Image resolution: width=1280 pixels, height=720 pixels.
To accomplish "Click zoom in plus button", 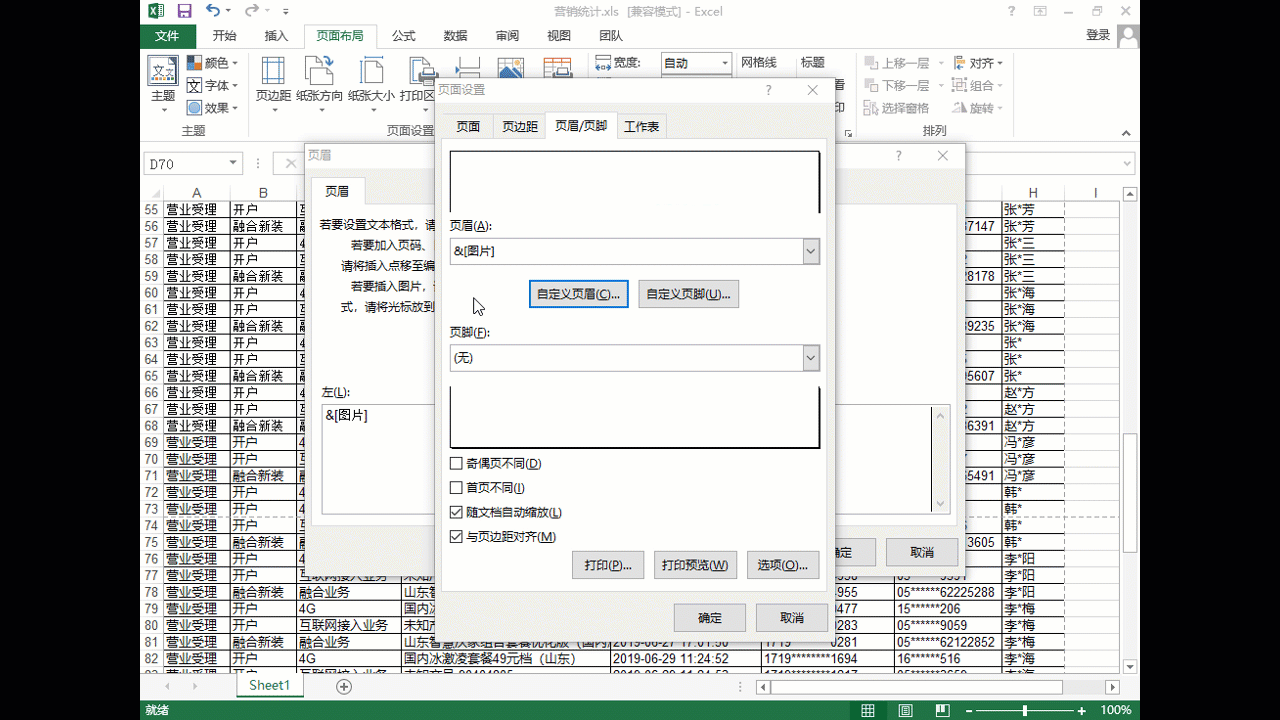I will point(1081,710).
